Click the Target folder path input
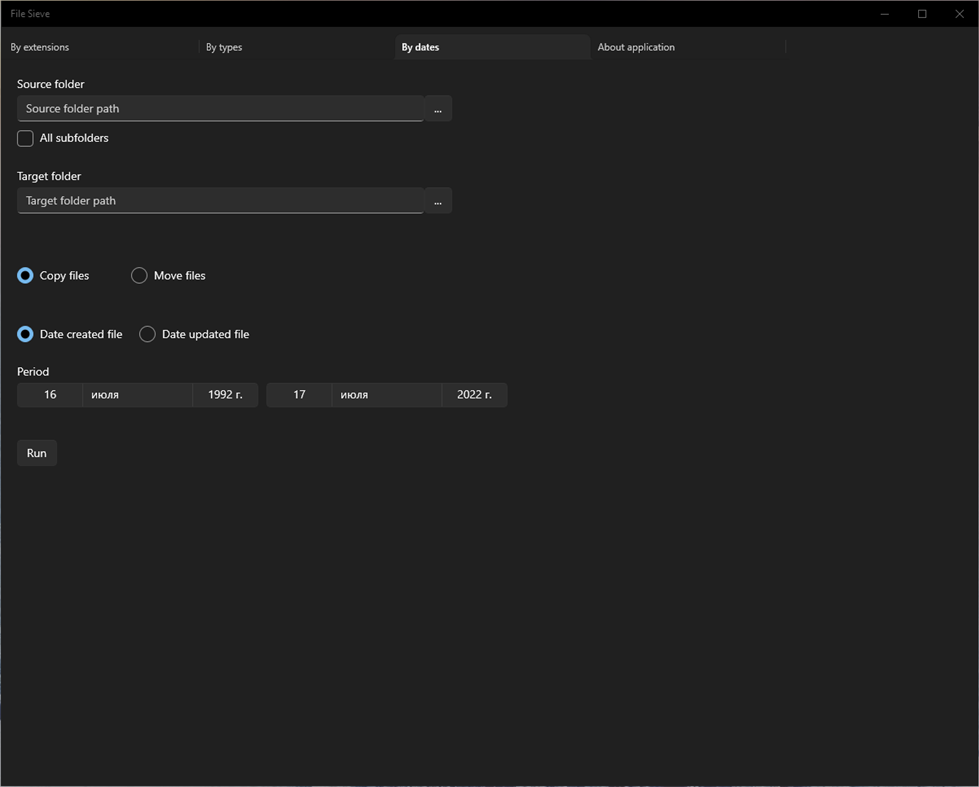This screenshot has width=979, height=787. click(220, 200)
